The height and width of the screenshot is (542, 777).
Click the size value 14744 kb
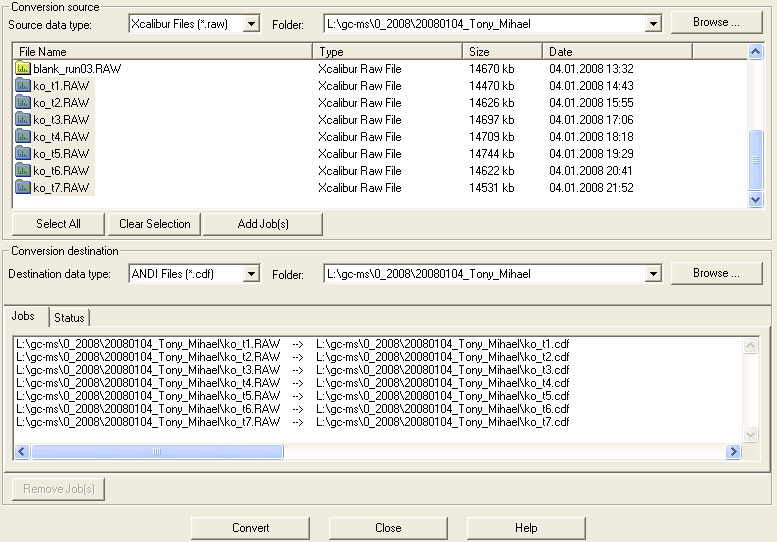(492, 154)
